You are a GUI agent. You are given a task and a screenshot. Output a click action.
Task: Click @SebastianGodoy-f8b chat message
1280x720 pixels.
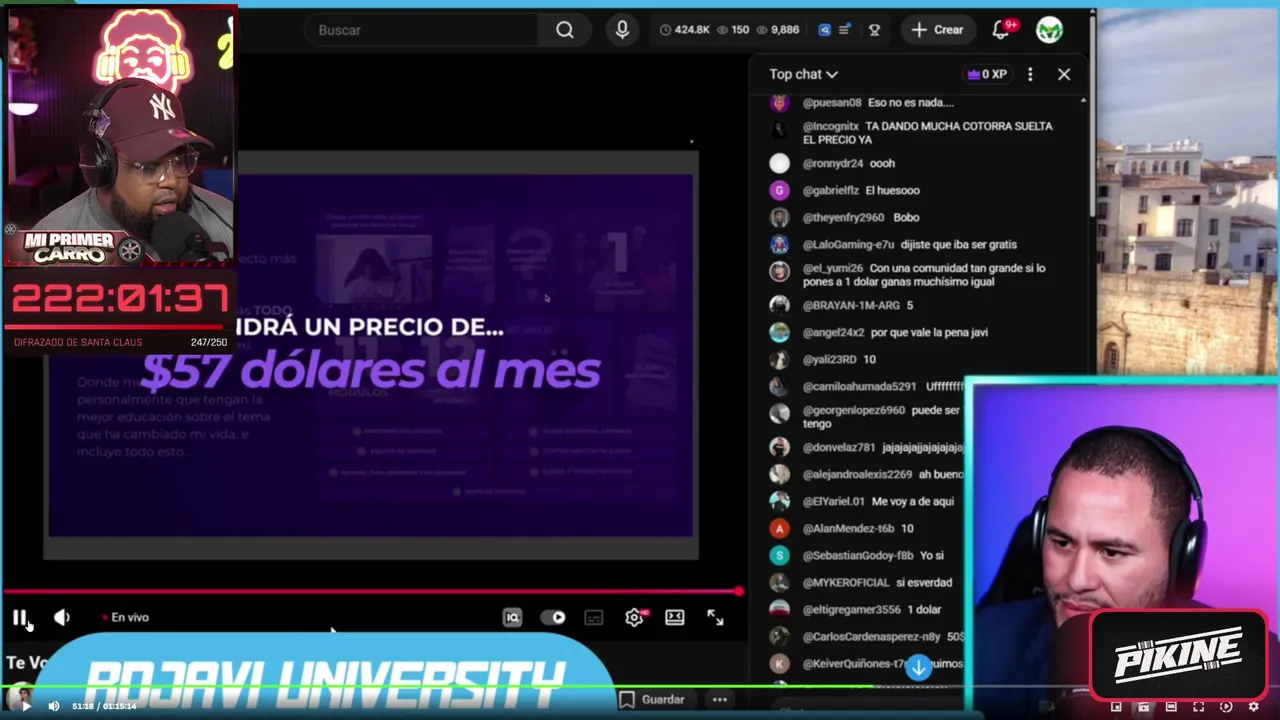(872, 555)
